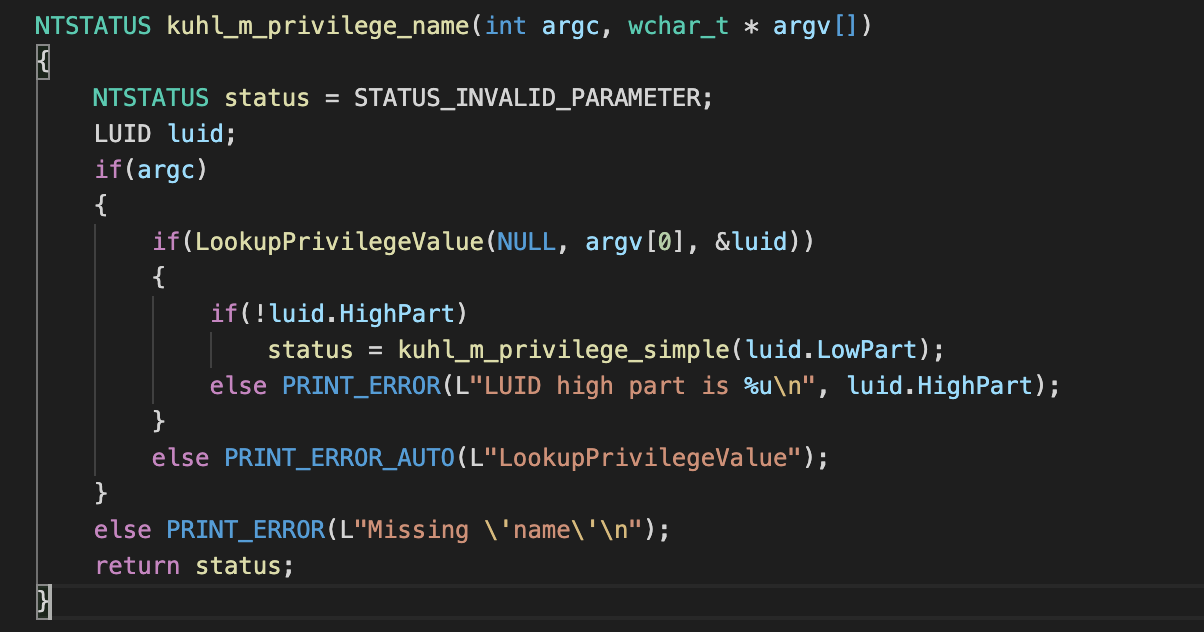Click the kuhl_m_privilege_name function name
This screenshot has height=632, width=1204.
(x=318, y=26)
